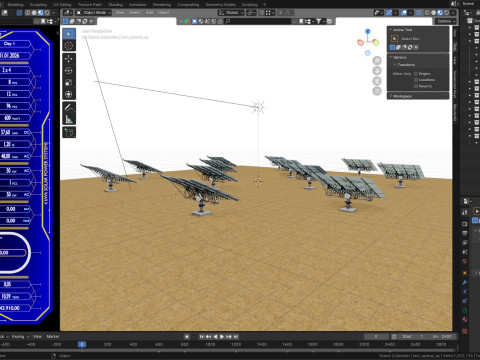The width and height of the screenshot is (480, 360).
Task: Click the zoom view navigation button
Action: [x=377, y=60]
